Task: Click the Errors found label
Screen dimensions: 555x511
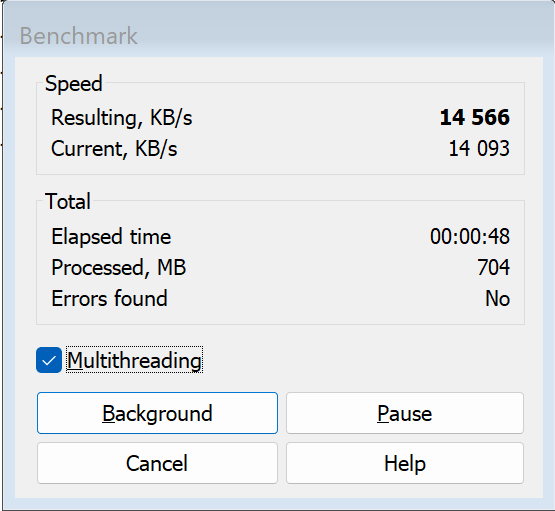Action: tap(109, 298)
